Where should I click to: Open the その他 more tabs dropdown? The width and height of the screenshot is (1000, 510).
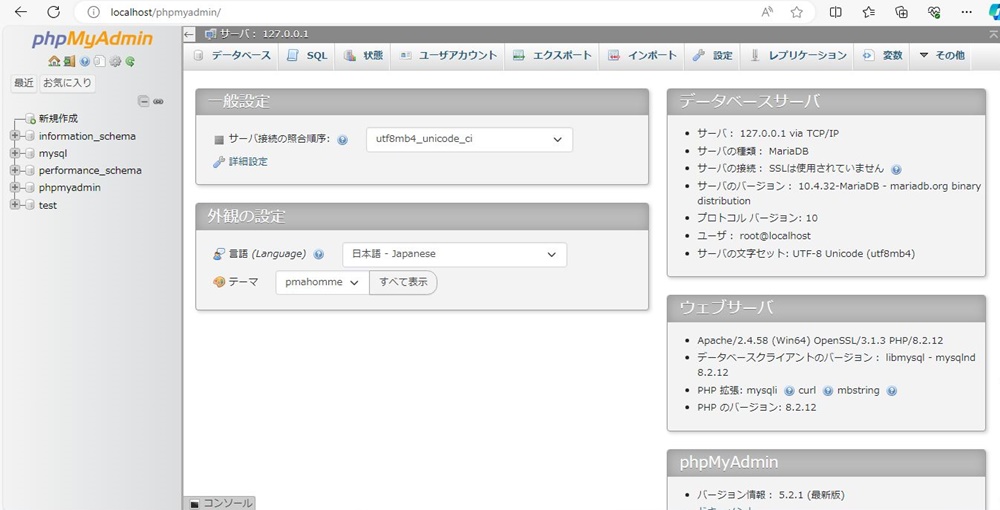pos(941,55)
